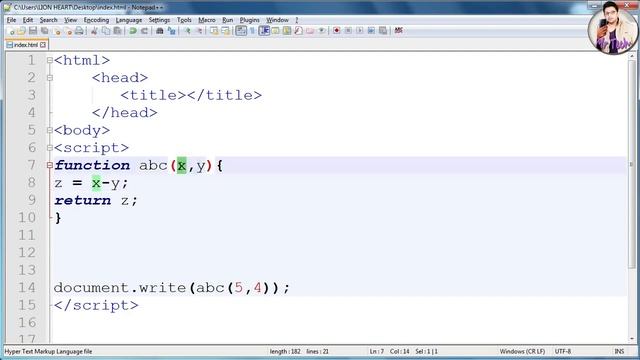Open the Settings menu

click(159, 20)
